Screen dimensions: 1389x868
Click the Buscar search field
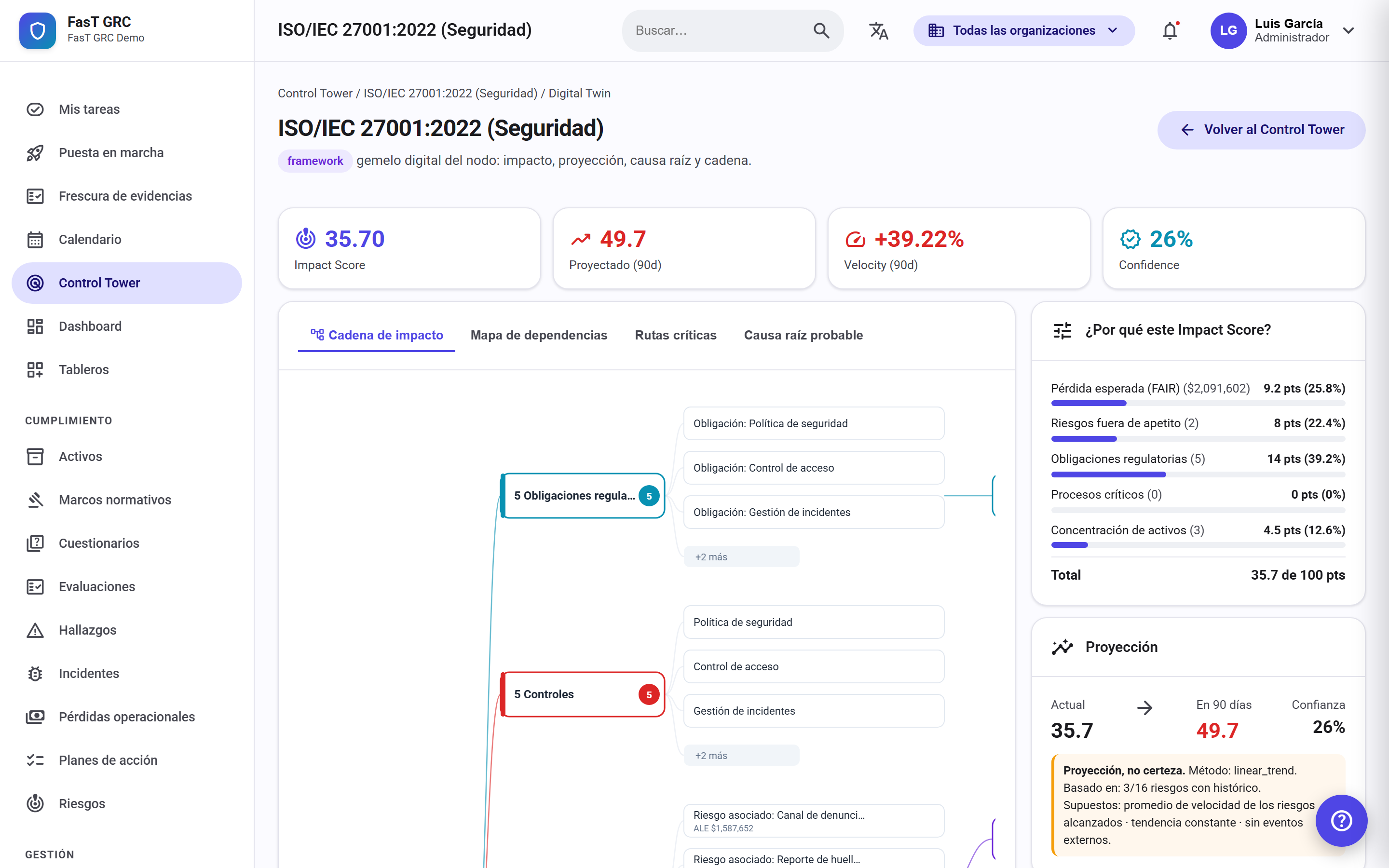[x=733, y=30]
